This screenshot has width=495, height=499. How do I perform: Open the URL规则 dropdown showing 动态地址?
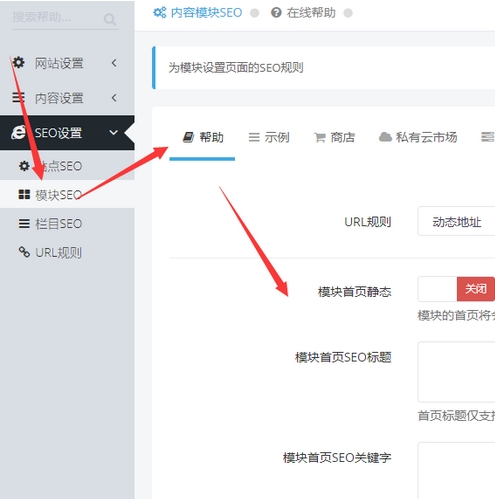(456, 221)
